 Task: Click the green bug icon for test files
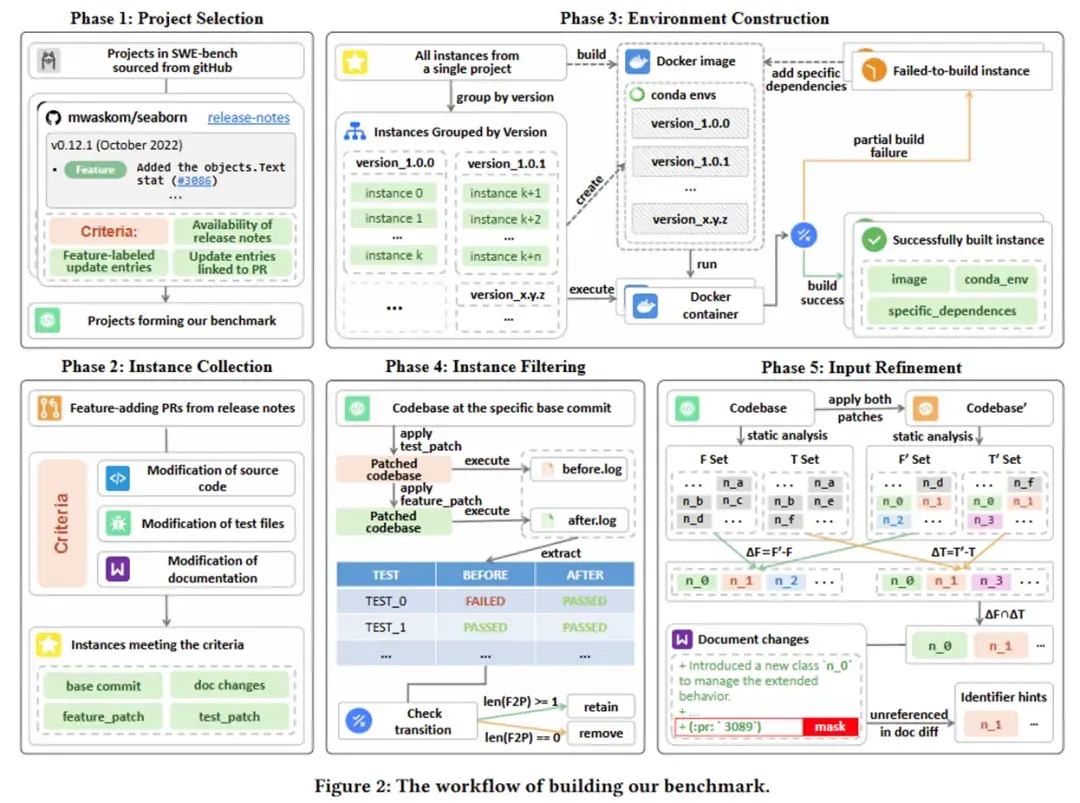tap(118, 523)
